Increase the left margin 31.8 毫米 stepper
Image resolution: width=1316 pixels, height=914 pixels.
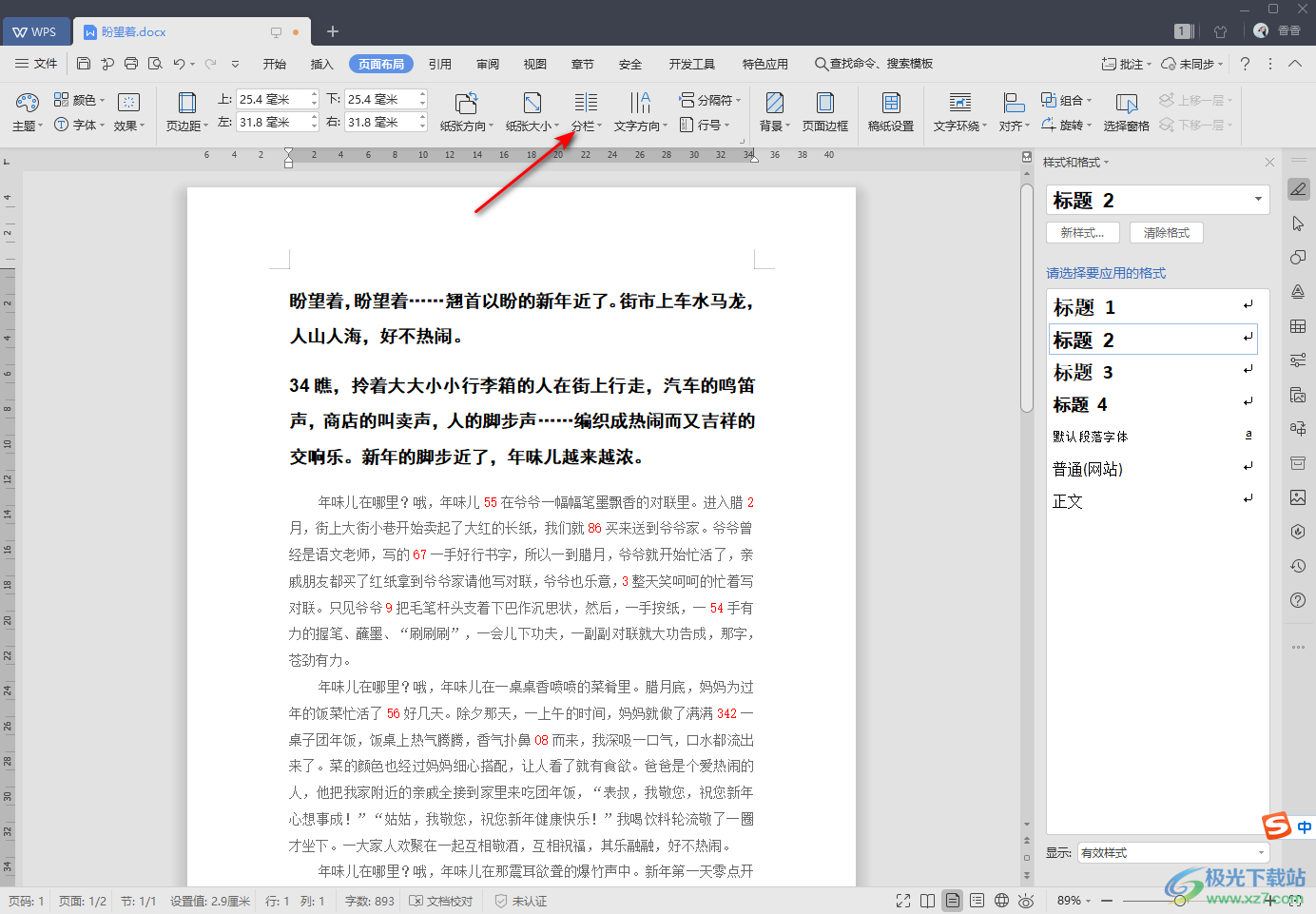[x=314, y=118]
